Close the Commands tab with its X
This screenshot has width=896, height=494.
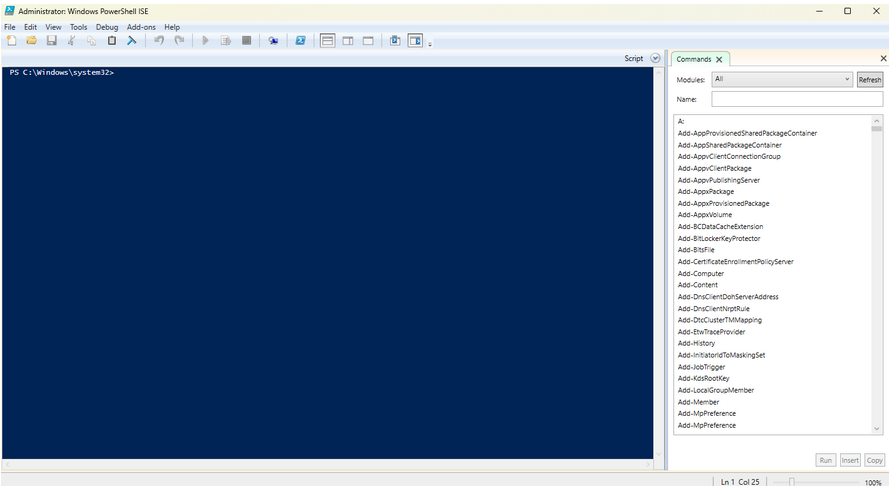click(719, 59)
